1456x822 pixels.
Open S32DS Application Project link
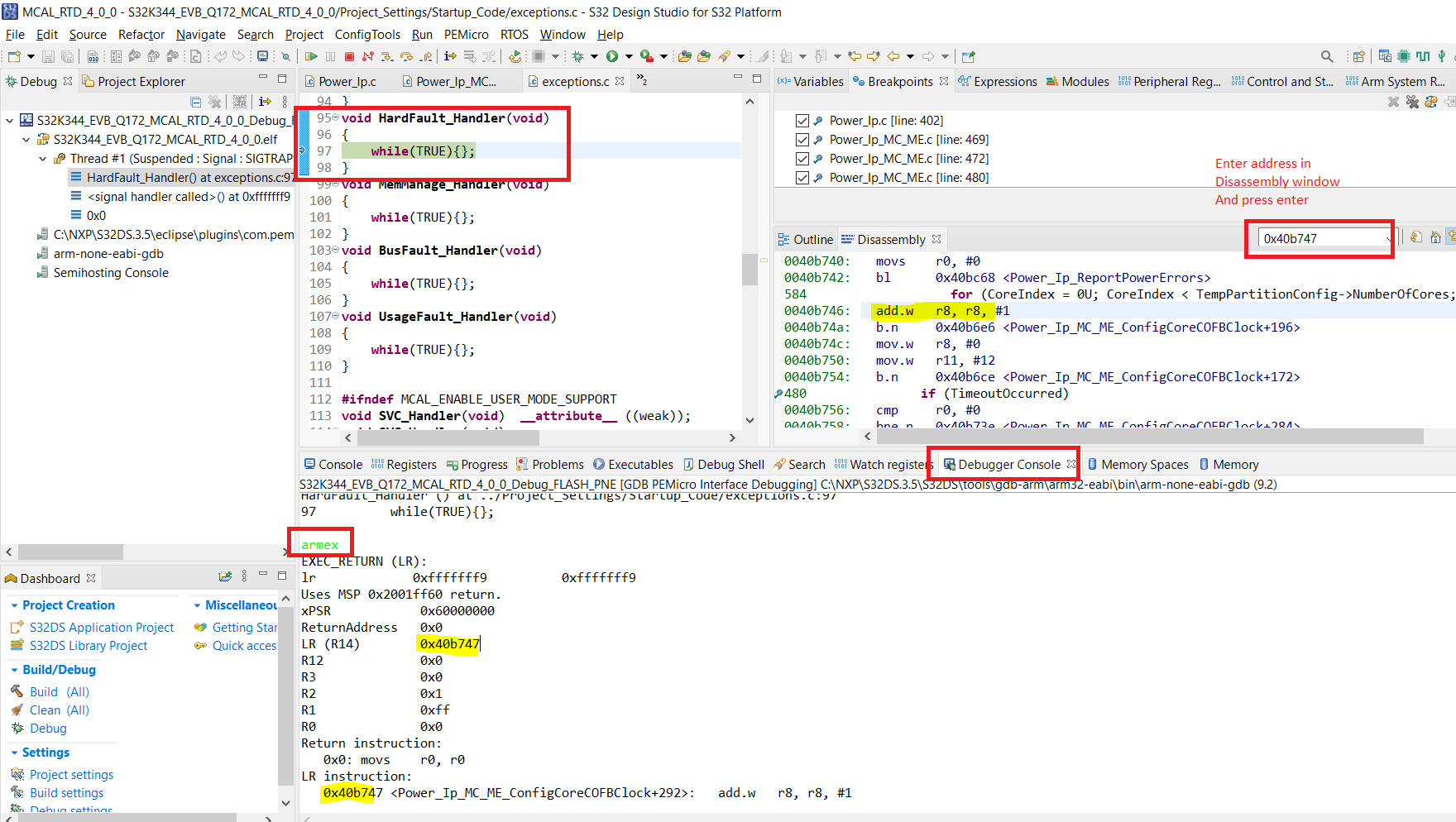coord(101,628)
